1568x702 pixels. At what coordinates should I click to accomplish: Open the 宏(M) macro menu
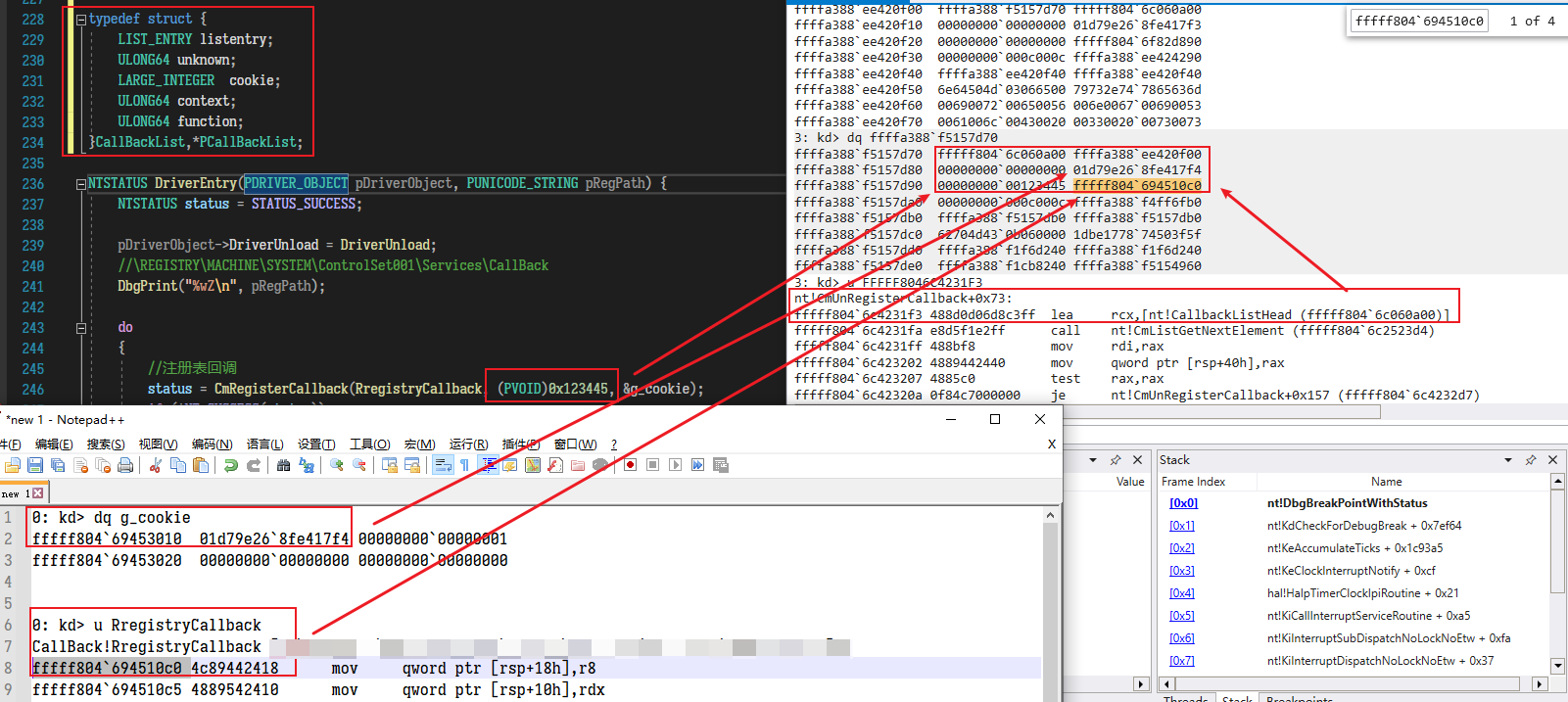pos(419,445)
